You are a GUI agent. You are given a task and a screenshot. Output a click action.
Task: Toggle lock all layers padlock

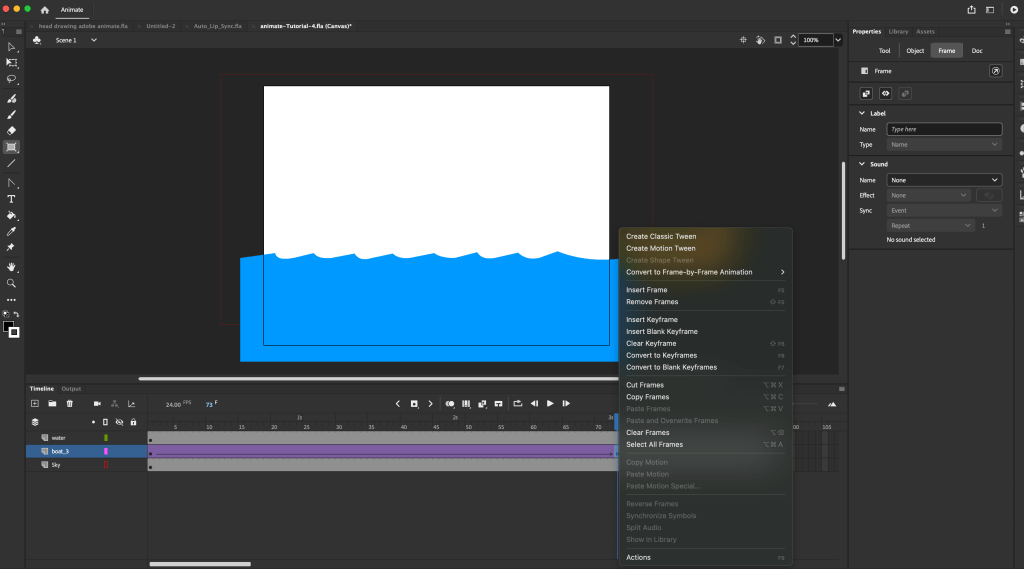(x=133, y=422)
